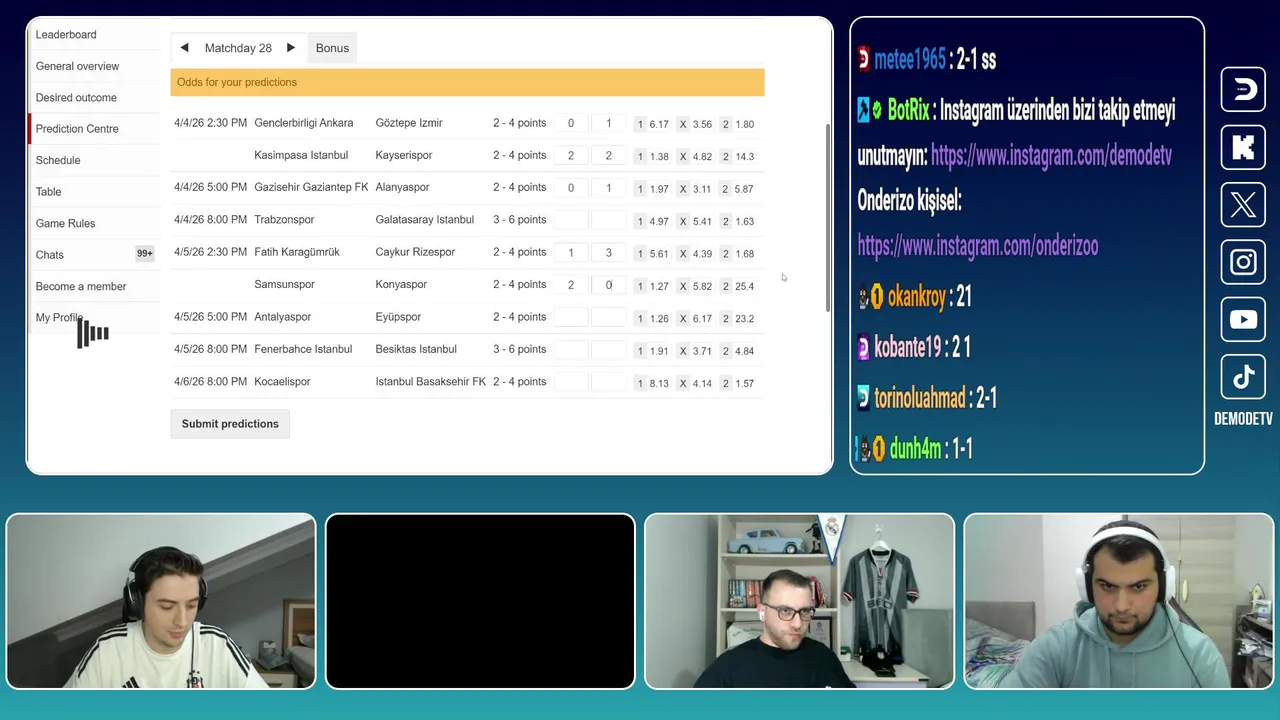Go to previous matchday with left arrow
The image size is (1280, 720).
click(184, 48)
